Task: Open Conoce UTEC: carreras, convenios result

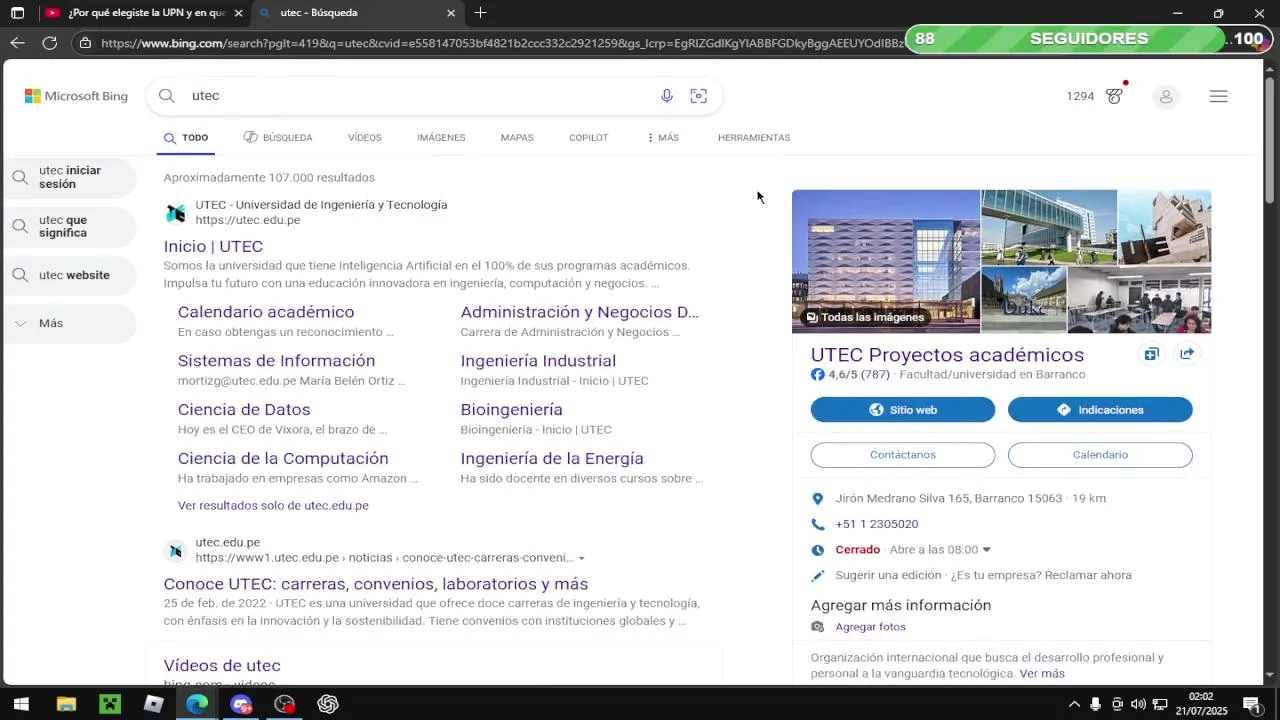Action: tap(376, 584)
